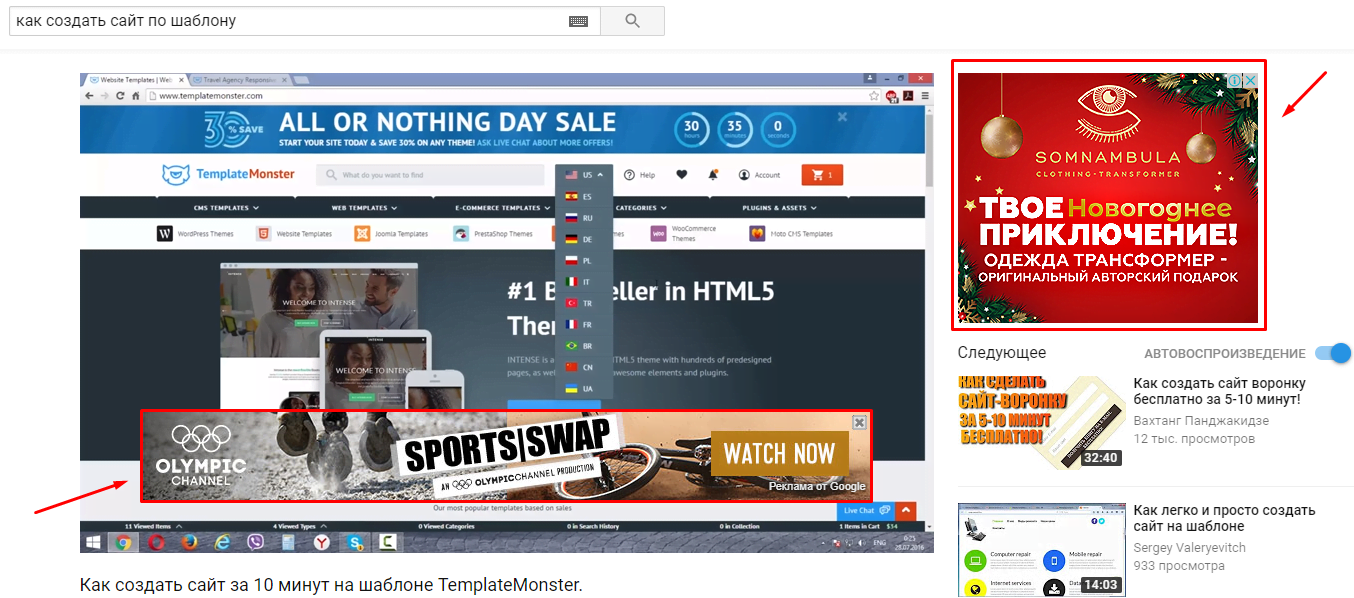Viewport: 1354px width, 598px height.
Task: Click the 14:03 video thumbnail
Action: pyautogui.click(x=1041, y=549)
